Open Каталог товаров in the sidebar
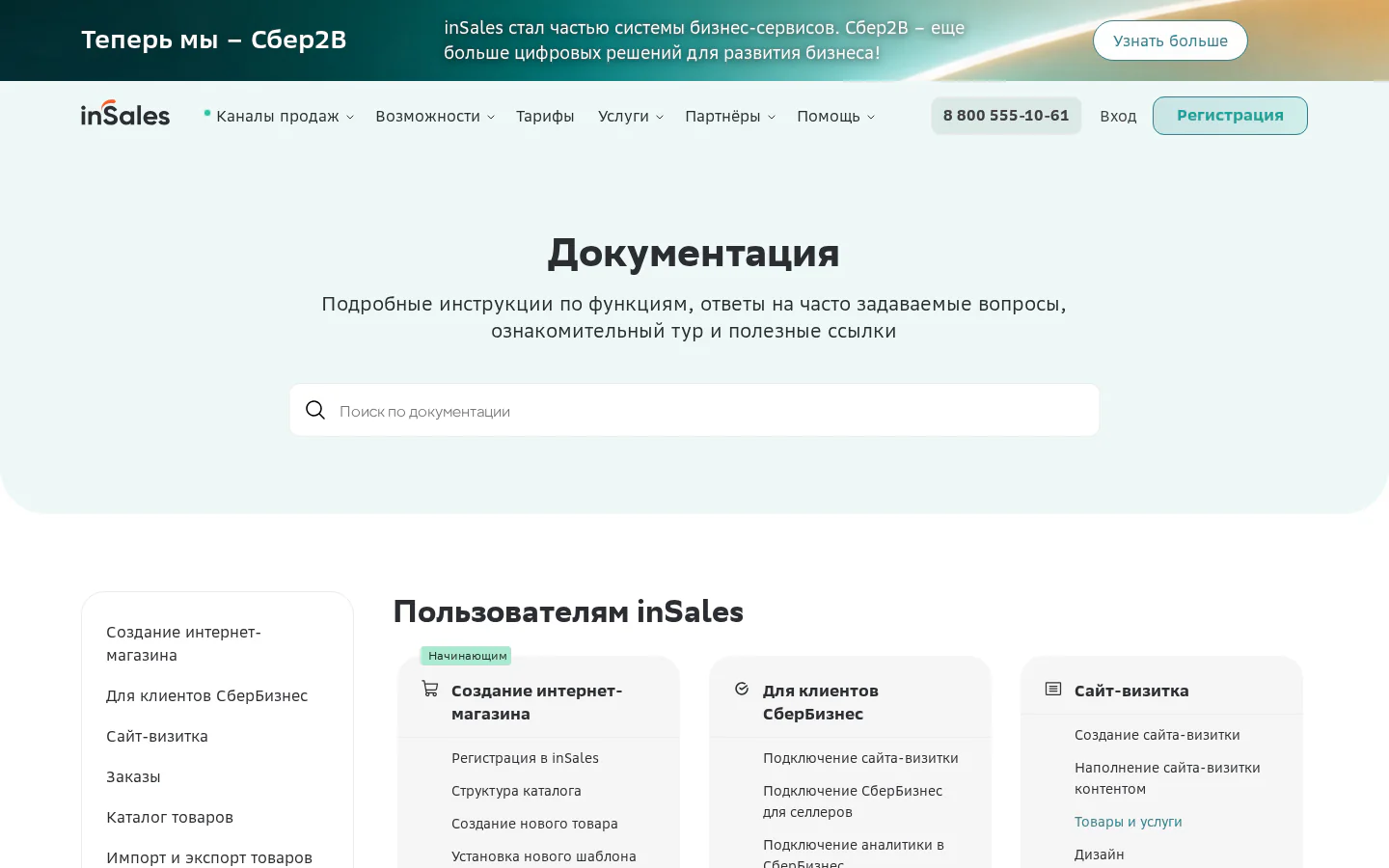Image resolution: width=1389 pixels, height=868 pixels. pyautogui.click(x=170, y=817)
